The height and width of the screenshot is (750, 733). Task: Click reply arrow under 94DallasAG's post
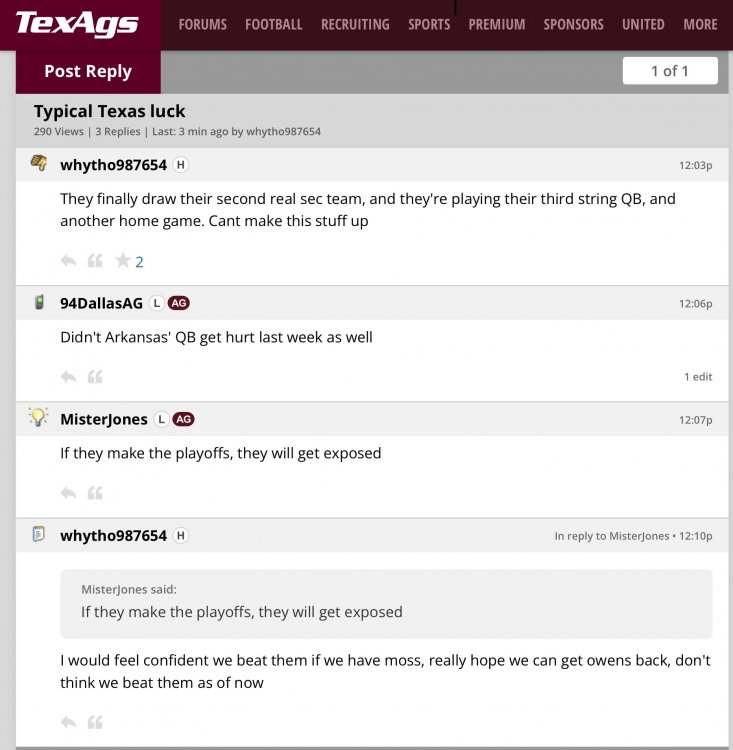tap(68, 377)
